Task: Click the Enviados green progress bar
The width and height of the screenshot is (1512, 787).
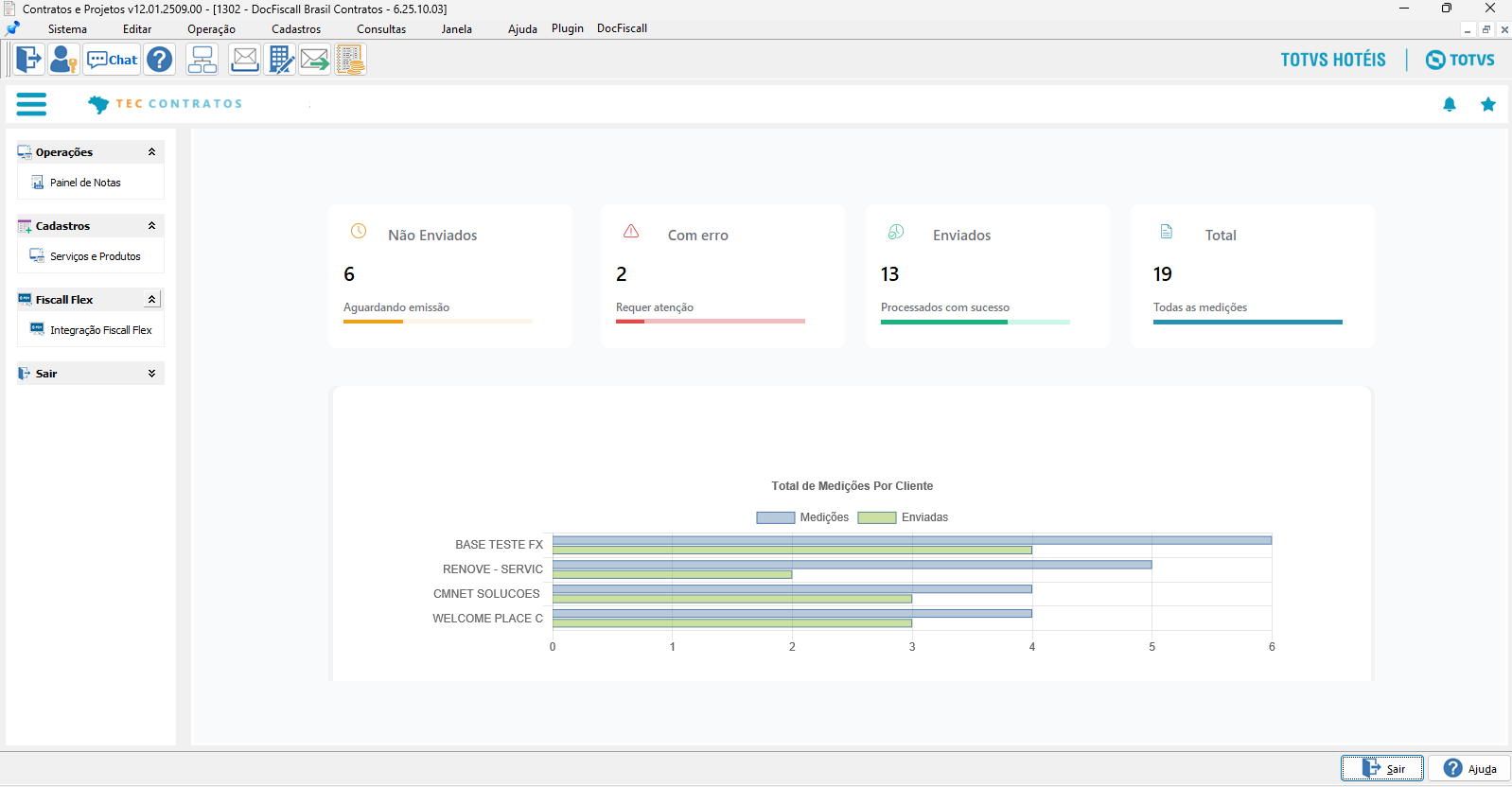Action: [x=976, y=322]
